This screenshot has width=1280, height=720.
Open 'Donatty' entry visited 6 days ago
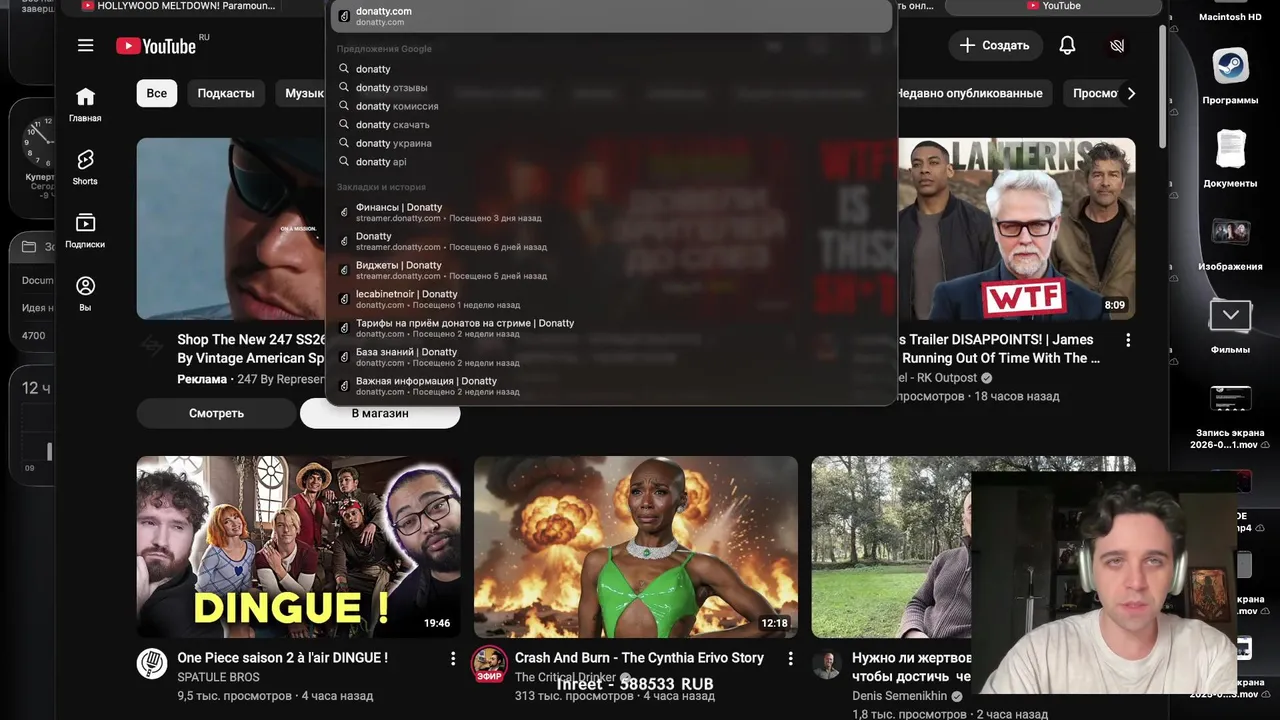[611, 241]
